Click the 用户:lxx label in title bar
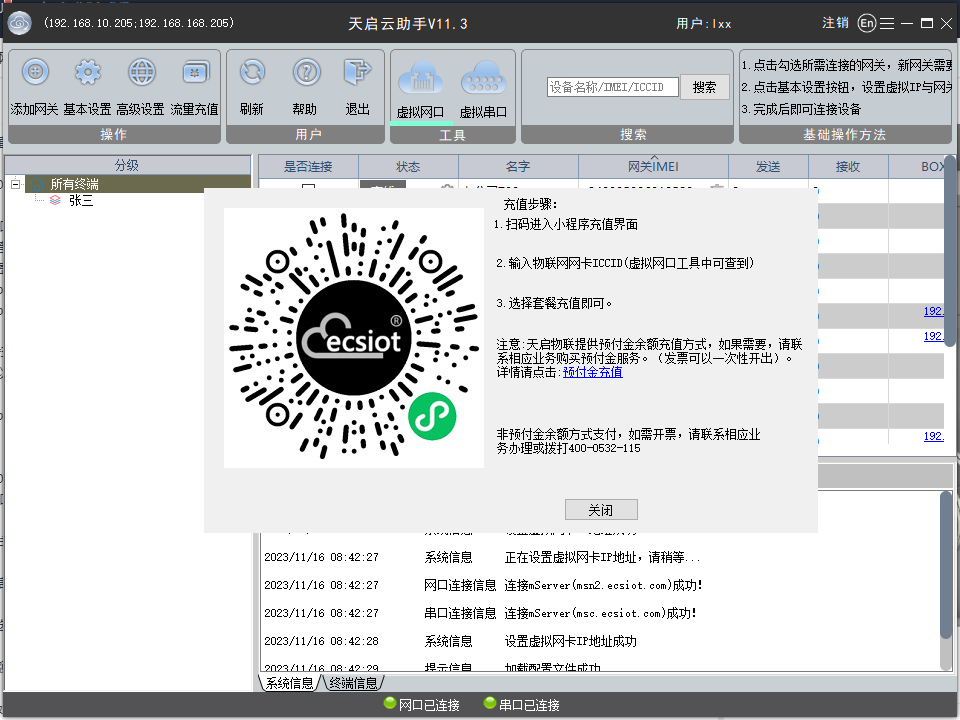960x720 pixels. point(703,23)
